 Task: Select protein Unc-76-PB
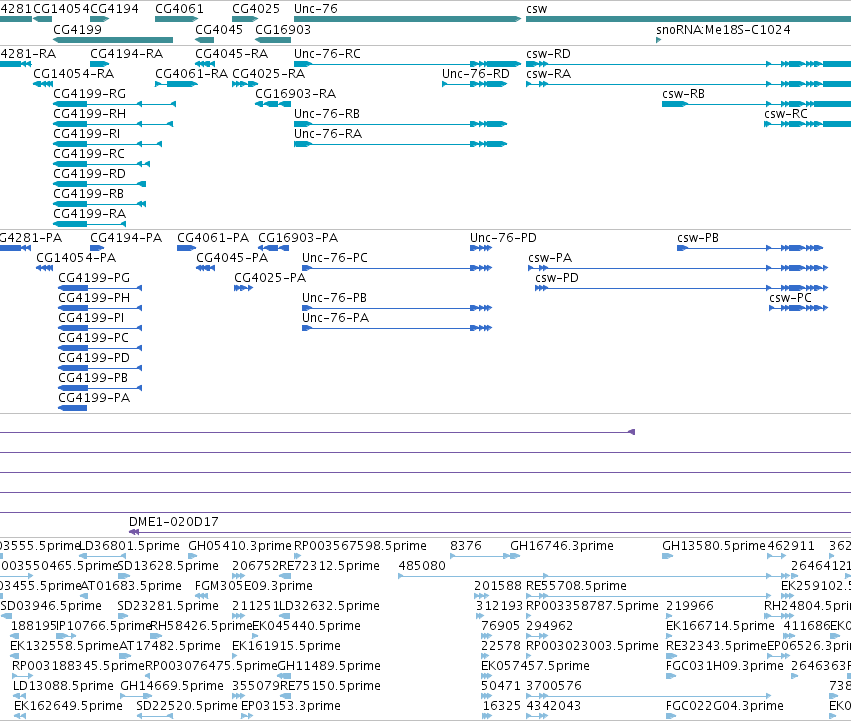pos(334,298)
